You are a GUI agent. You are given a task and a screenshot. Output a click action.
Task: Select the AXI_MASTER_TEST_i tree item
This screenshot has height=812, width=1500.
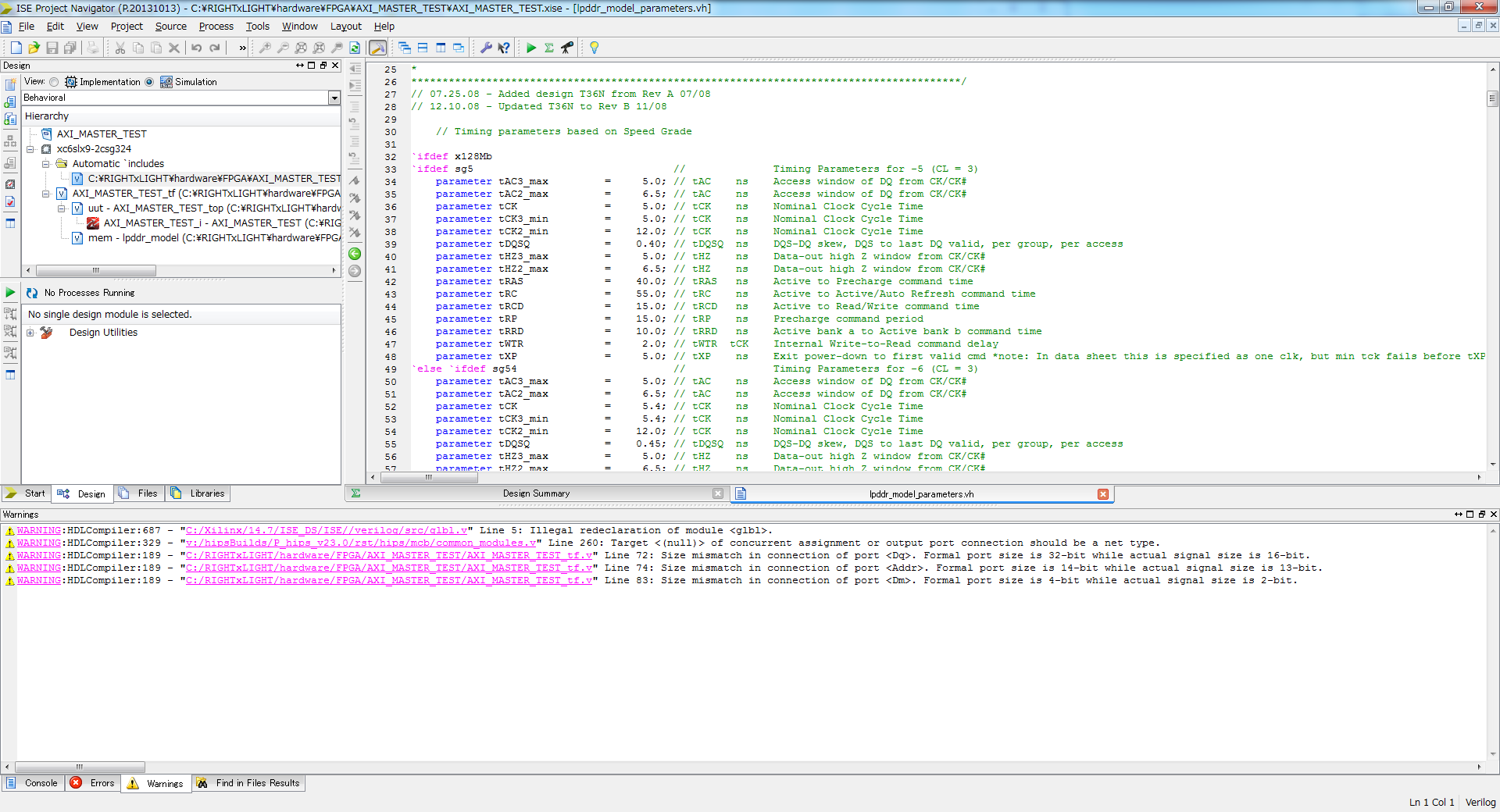pyautogui.click(x=214, y=223)
